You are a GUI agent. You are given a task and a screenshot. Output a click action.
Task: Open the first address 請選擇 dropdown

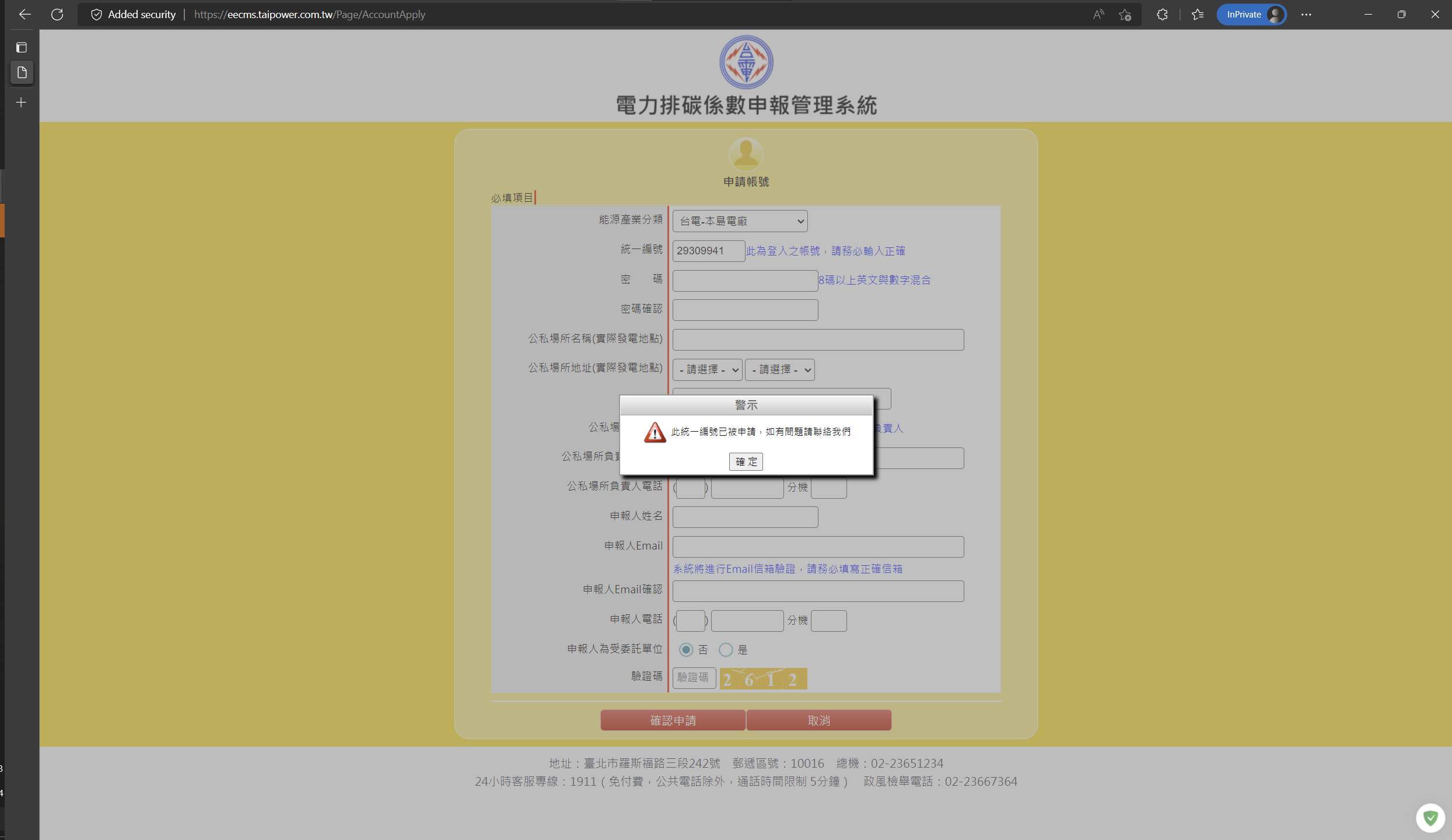707,370
